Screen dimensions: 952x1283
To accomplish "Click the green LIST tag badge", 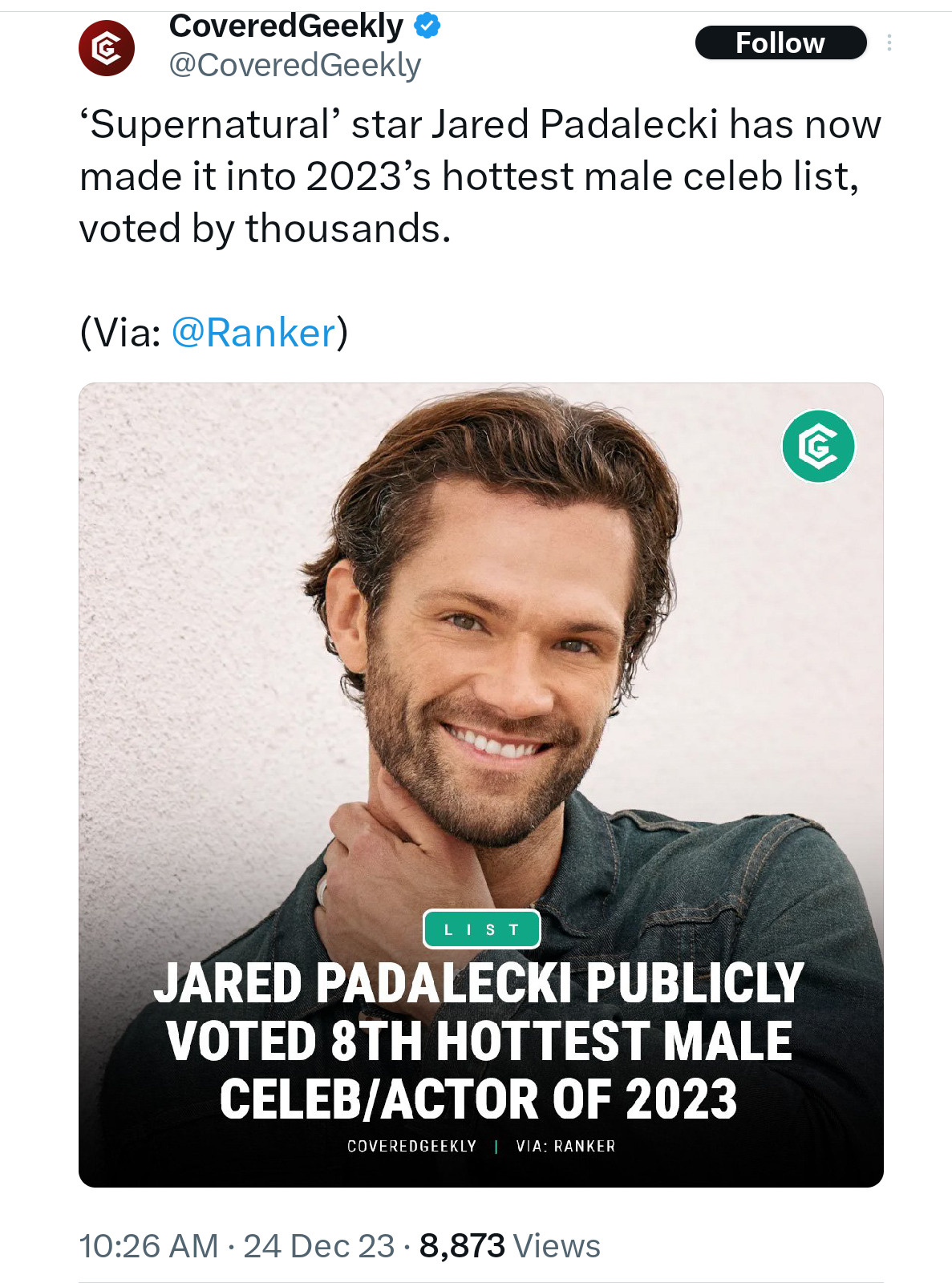I will click(481, 929).
